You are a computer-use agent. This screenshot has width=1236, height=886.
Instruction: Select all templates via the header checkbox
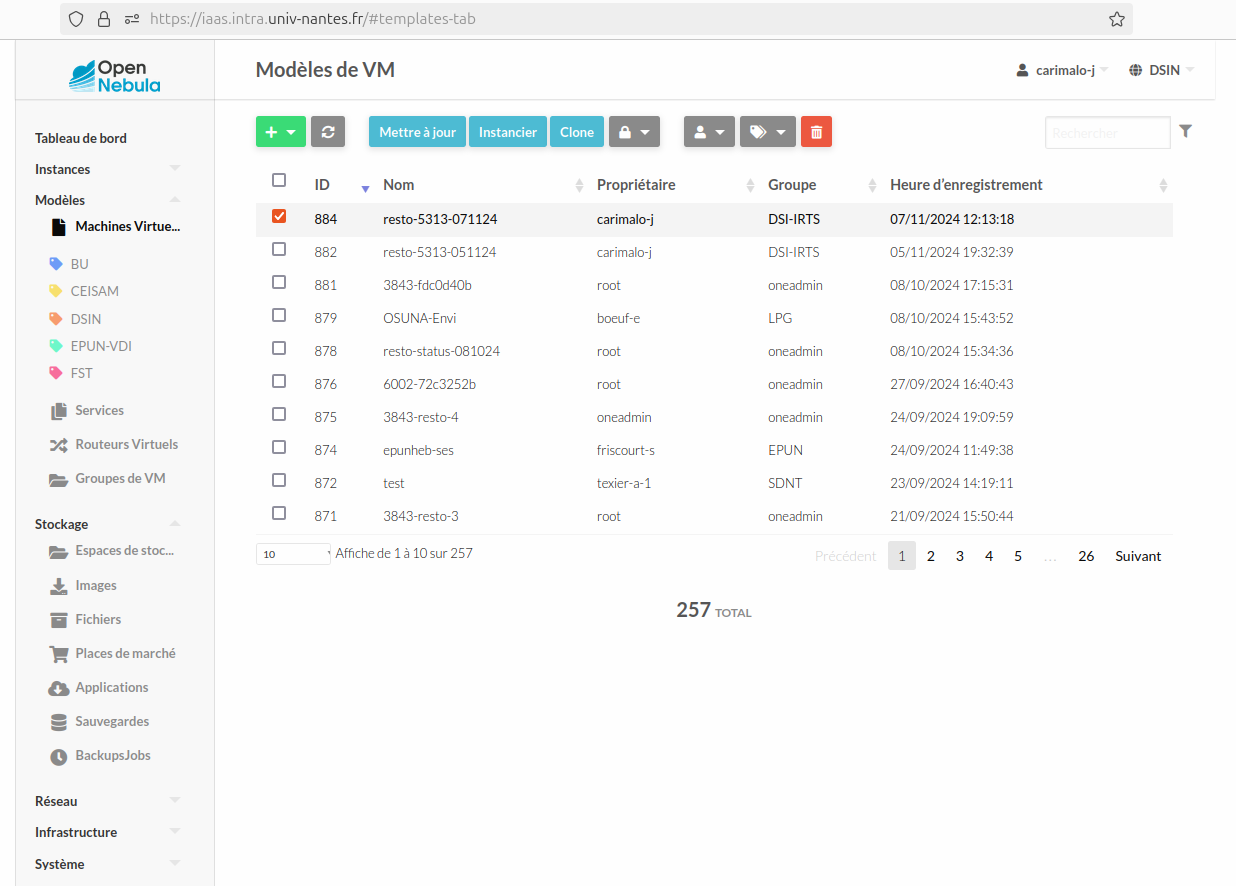277,182
